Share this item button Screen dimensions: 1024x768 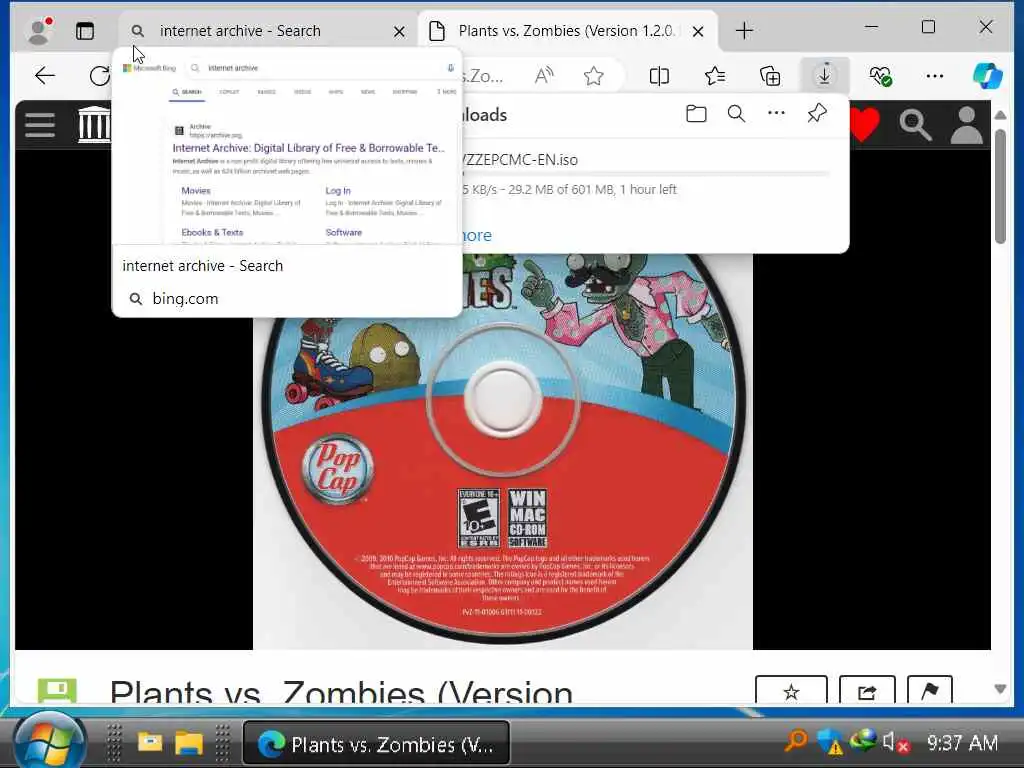867,691
